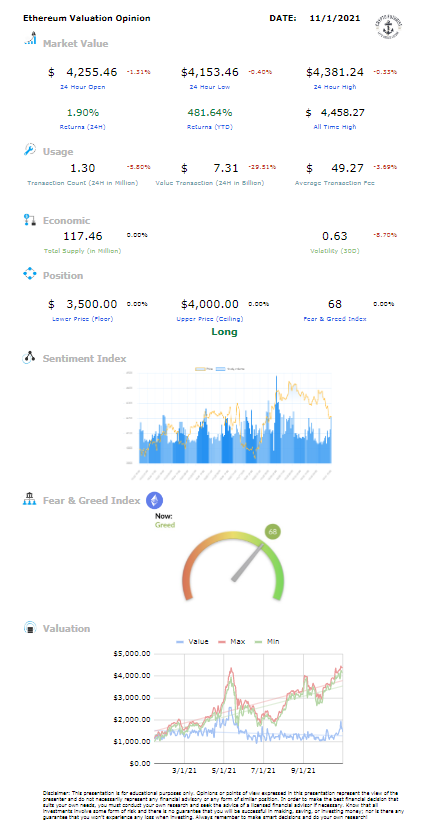Click the 'All Time High' label
The height and width of the screenshot is (834, 428).
pos(335,127)
